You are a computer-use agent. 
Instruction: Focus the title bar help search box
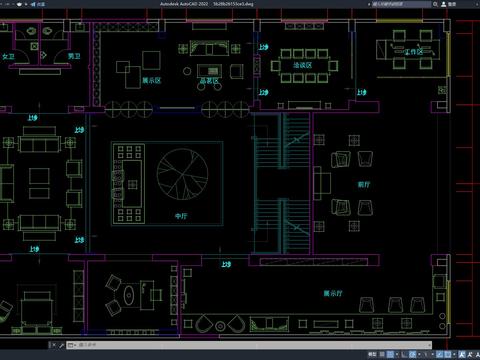(x=402, y=4)
